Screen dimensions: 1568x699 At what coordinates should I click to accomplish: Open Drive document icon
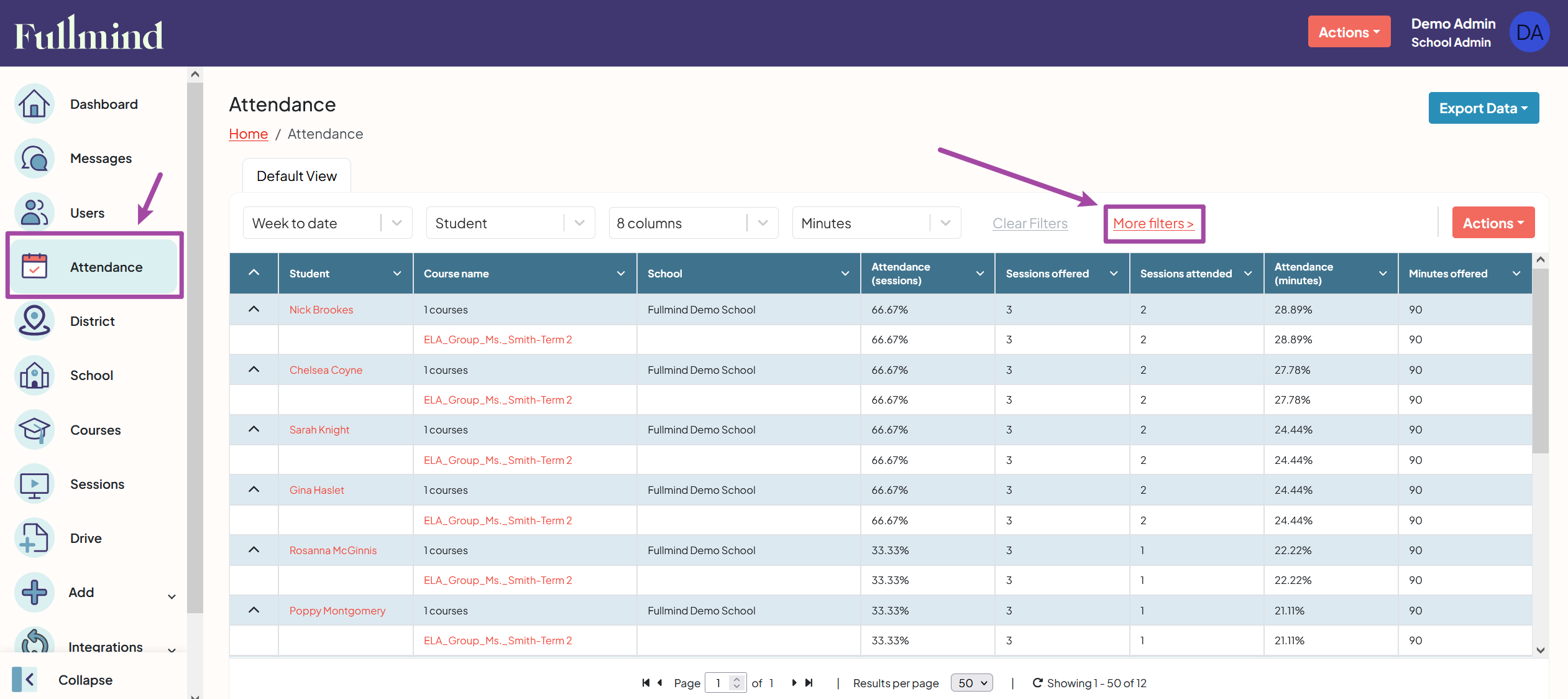pos(34,538)
